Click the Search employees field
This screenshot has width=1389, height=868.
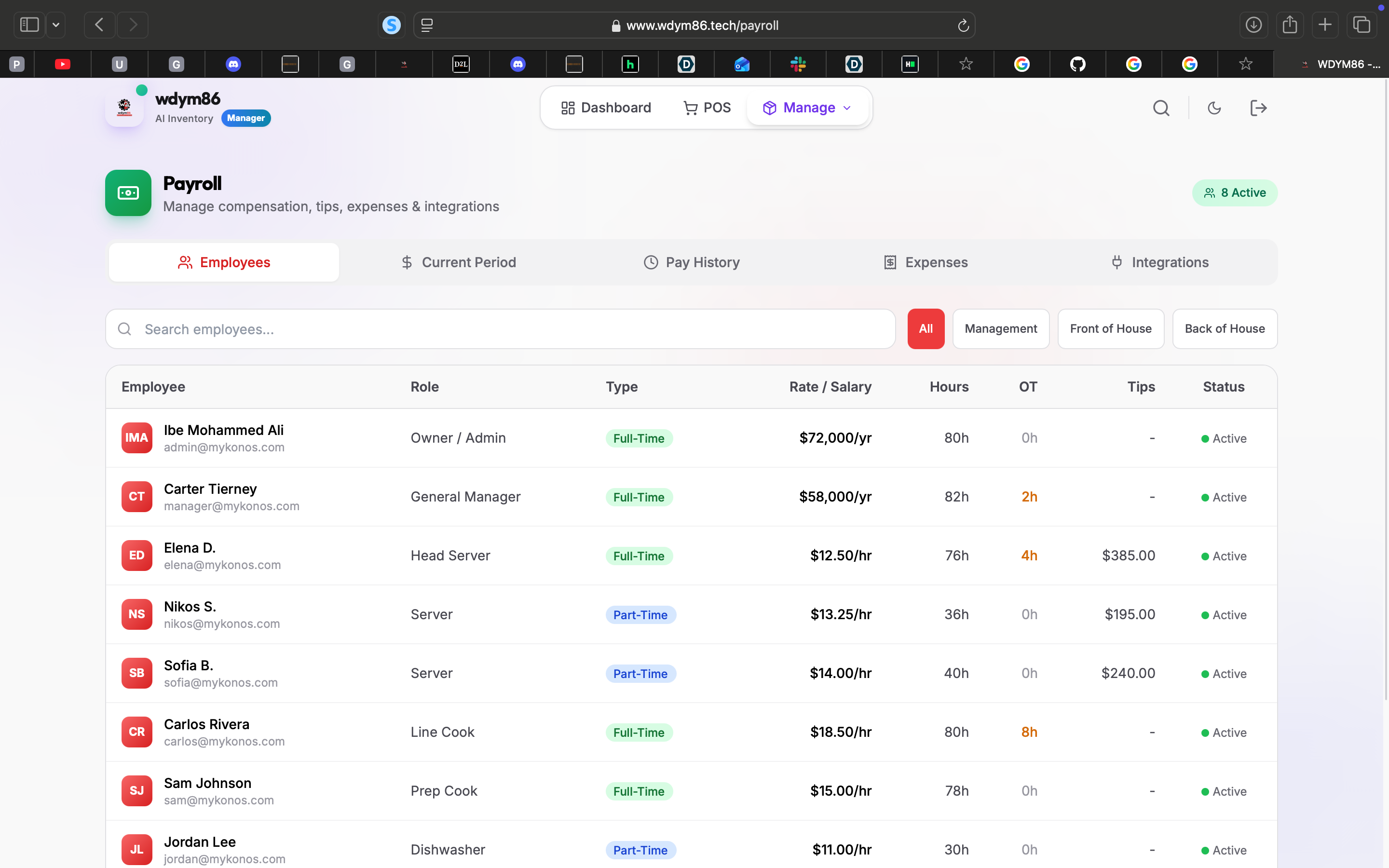point(499,329)
